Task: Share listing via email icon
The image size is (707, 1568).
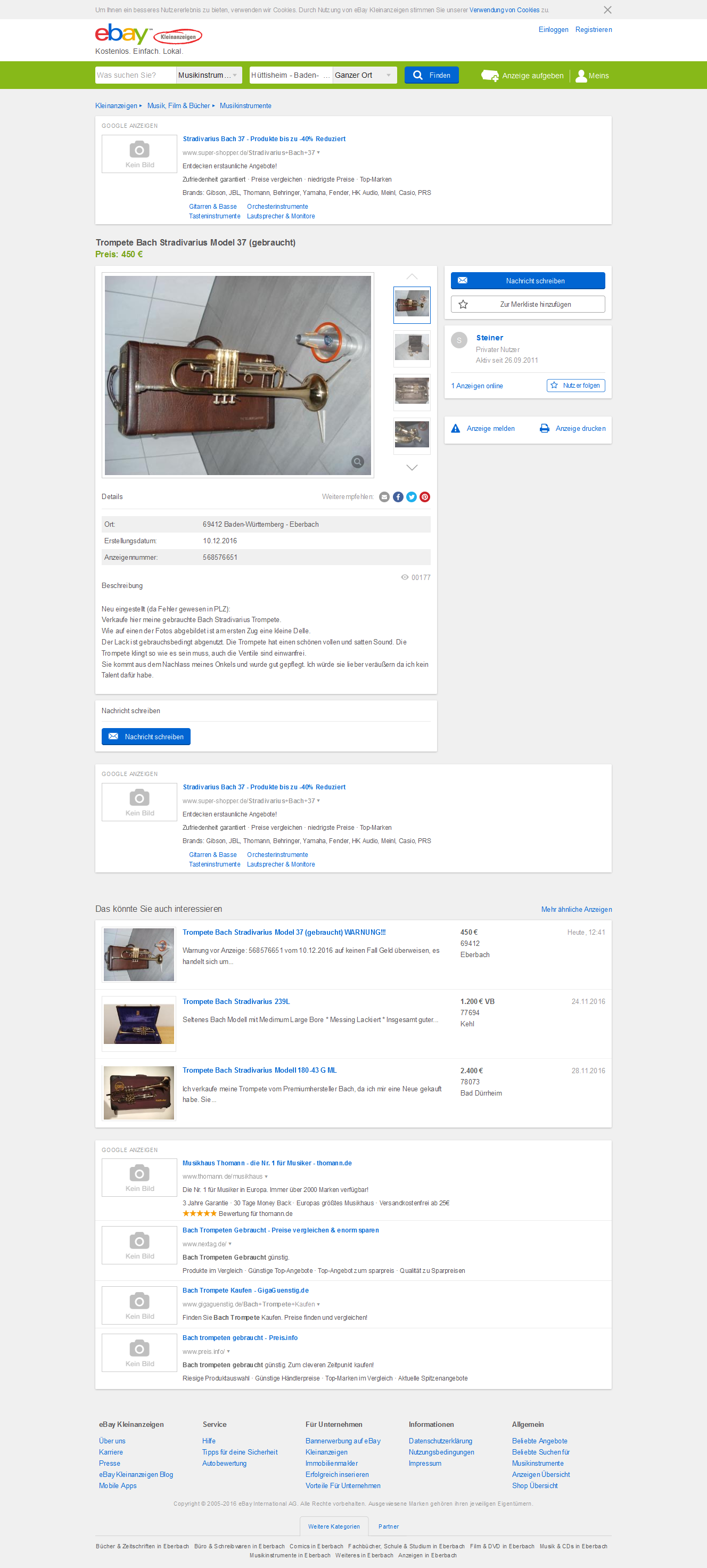Action: click(x=384, y=497)
